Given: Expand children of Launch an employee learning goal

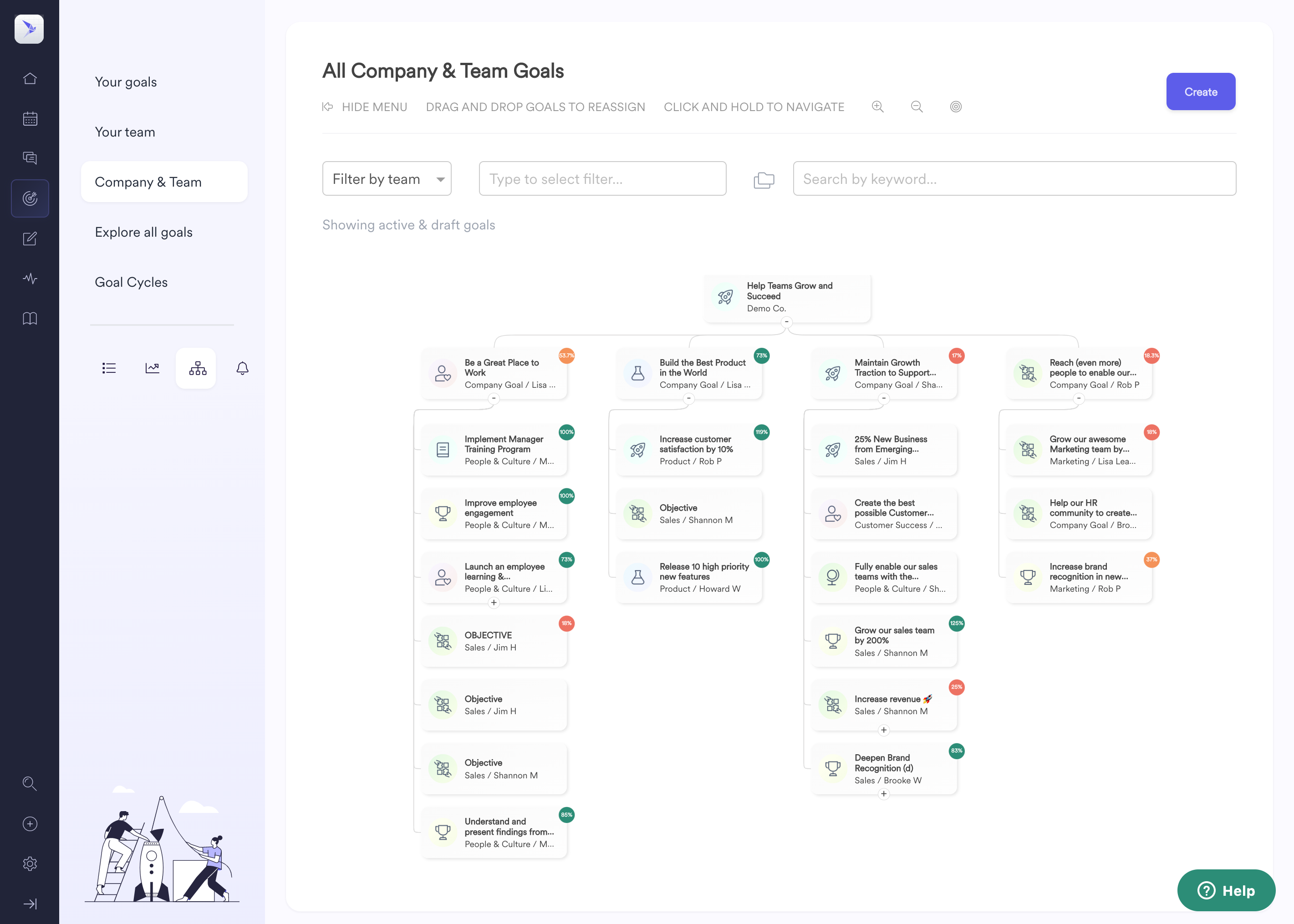Looking at the screenshot, I should (494, 603).
